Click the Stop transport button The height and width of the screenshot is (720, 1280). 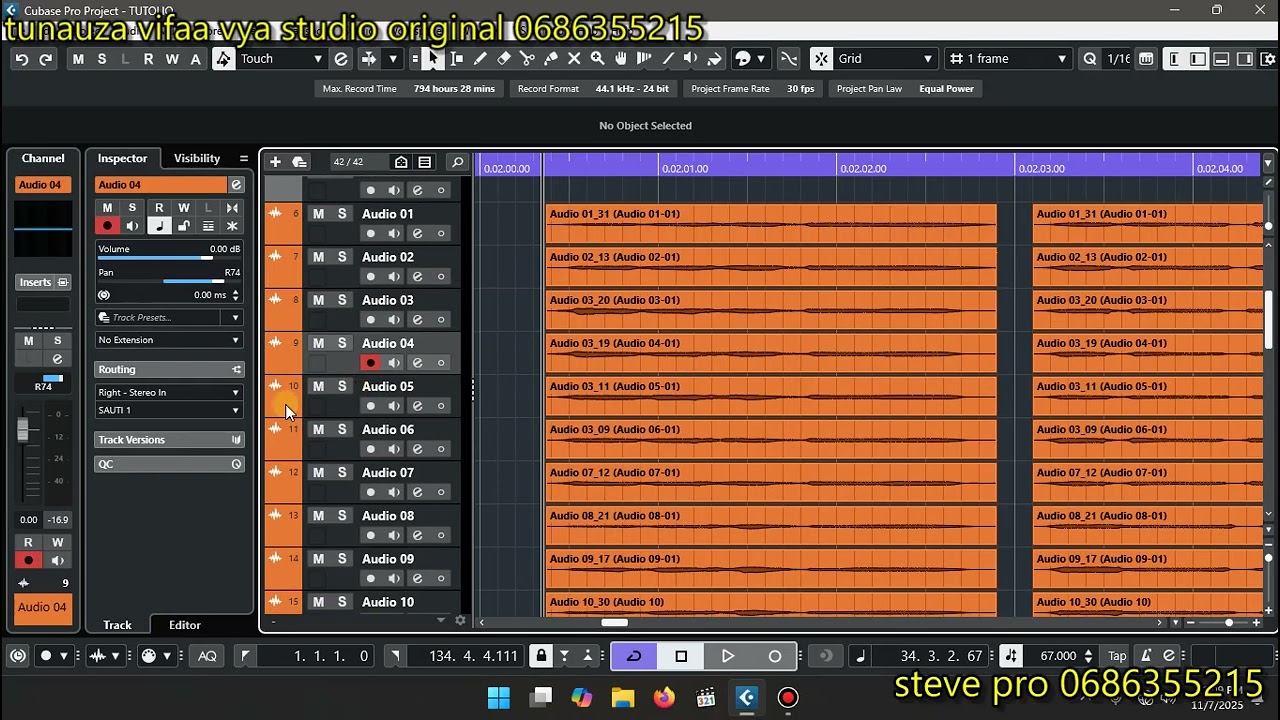pos(681,656)
